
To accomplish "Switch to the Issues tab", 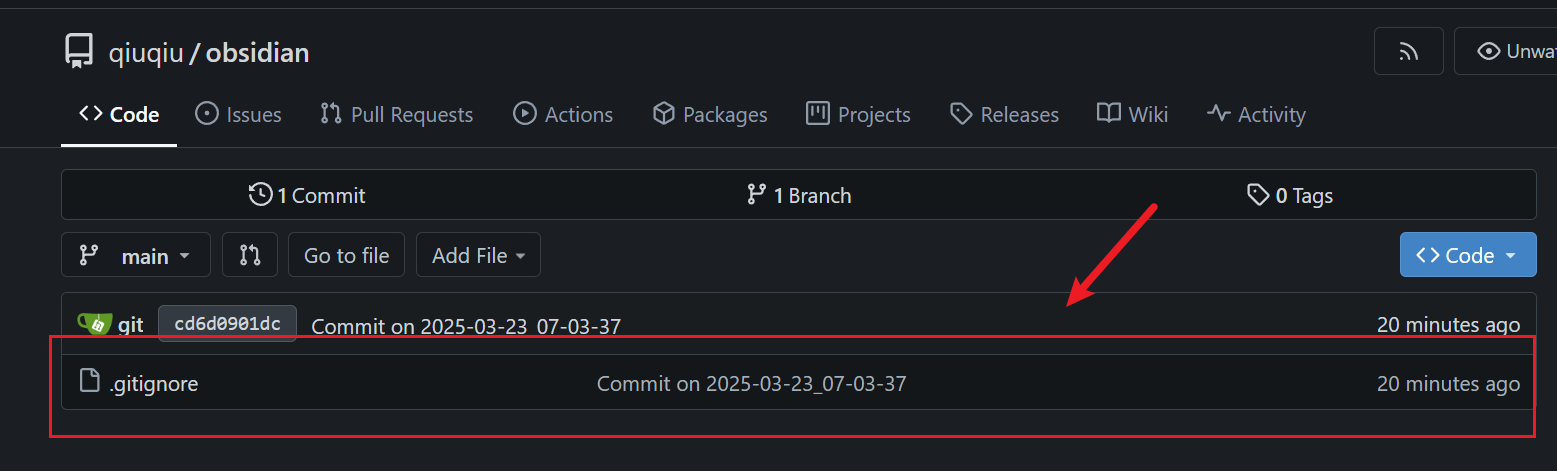I will 238,114.
